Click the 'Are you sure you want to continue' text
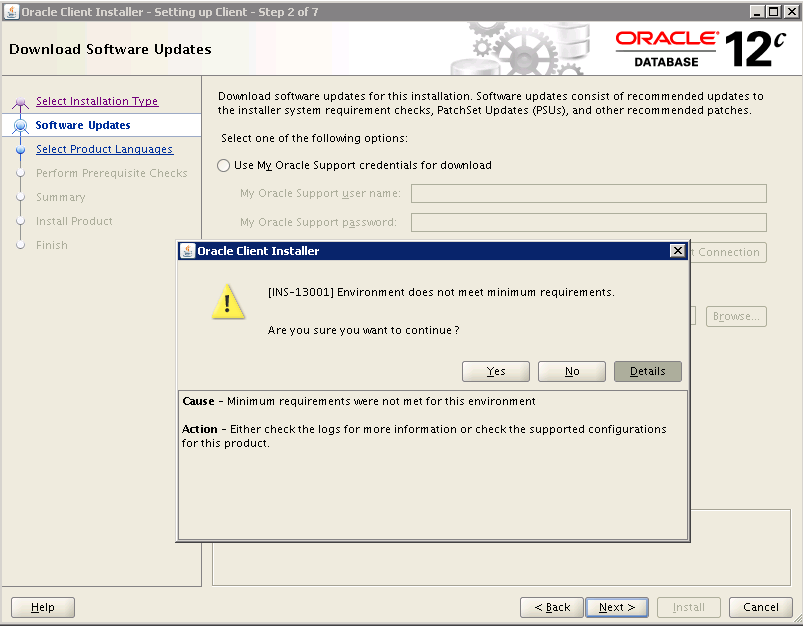The image size is (803, 627). click(x=363, y=330)
